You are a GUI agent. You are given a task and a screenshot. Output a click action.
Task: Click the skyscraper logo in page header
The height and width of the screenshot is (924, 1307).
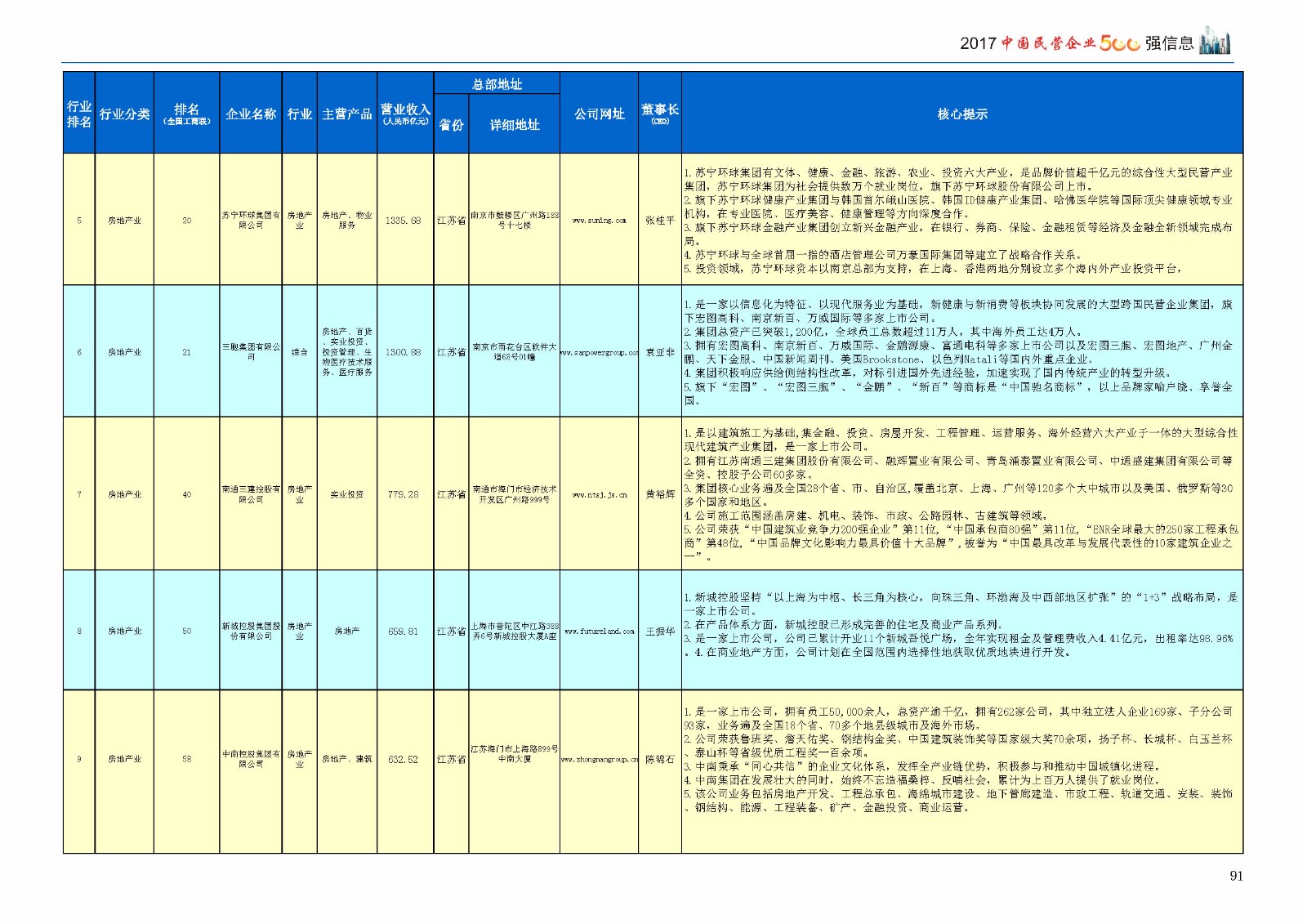coord(1215,41)
